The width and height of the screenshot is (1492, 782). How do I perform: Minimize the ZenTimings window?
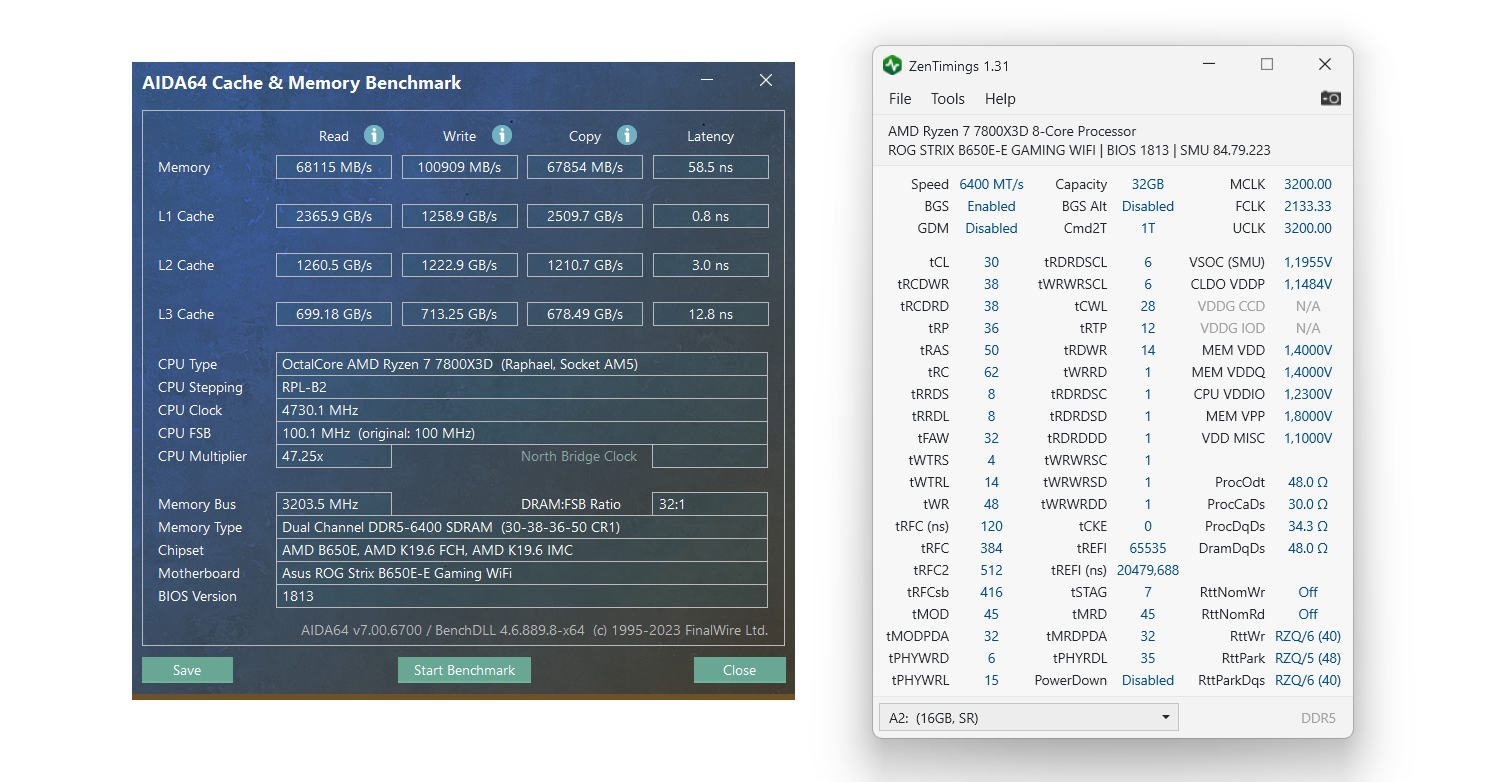[1209, 64]
